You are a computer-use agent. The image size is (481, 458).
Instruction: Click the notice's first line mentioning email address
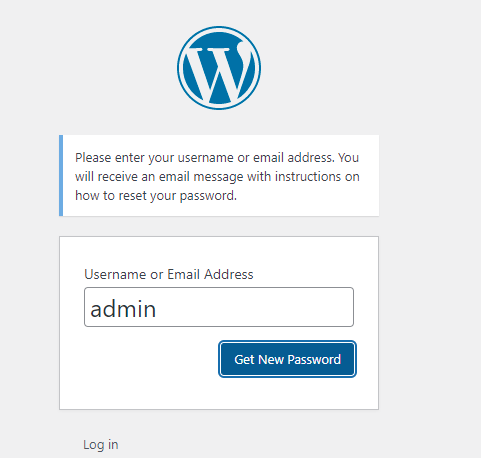217,157
